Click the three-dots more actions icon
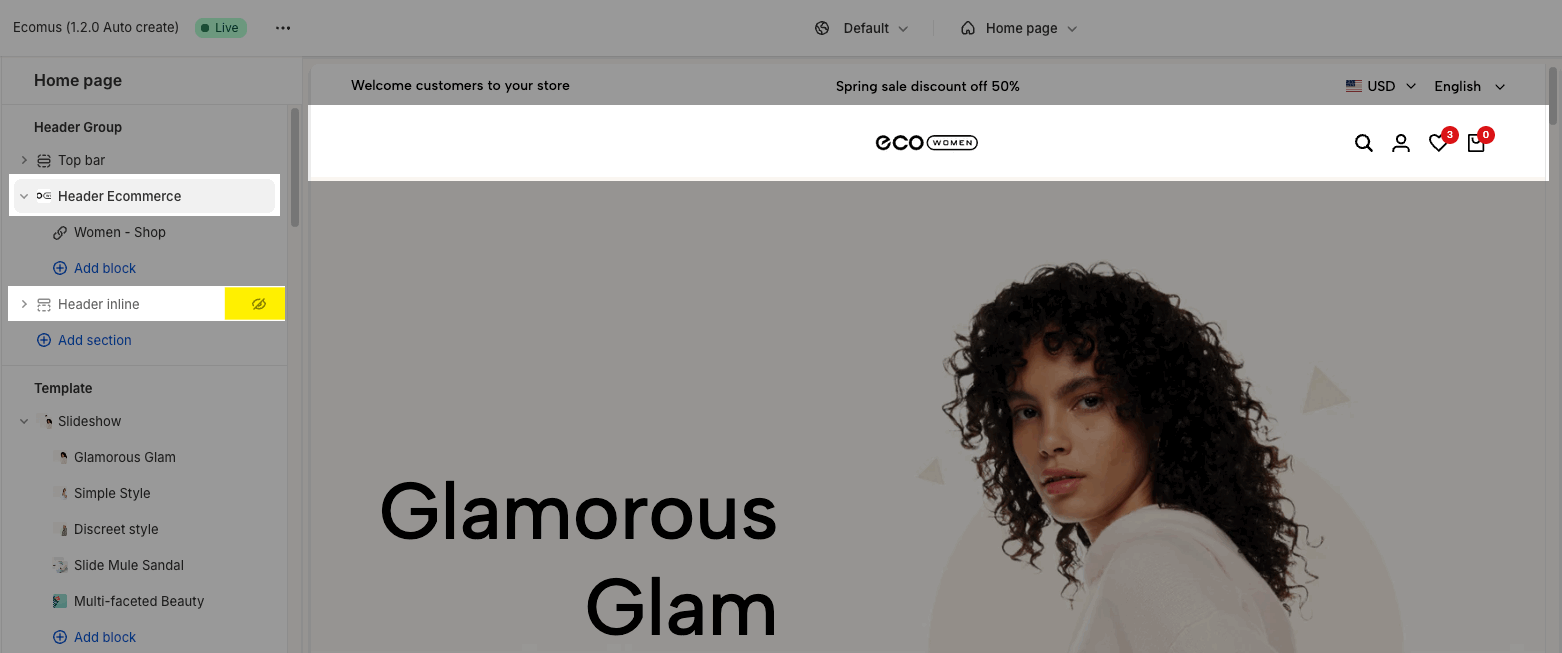This screenshot has height=653, width=1562. [x=283, y=28]
